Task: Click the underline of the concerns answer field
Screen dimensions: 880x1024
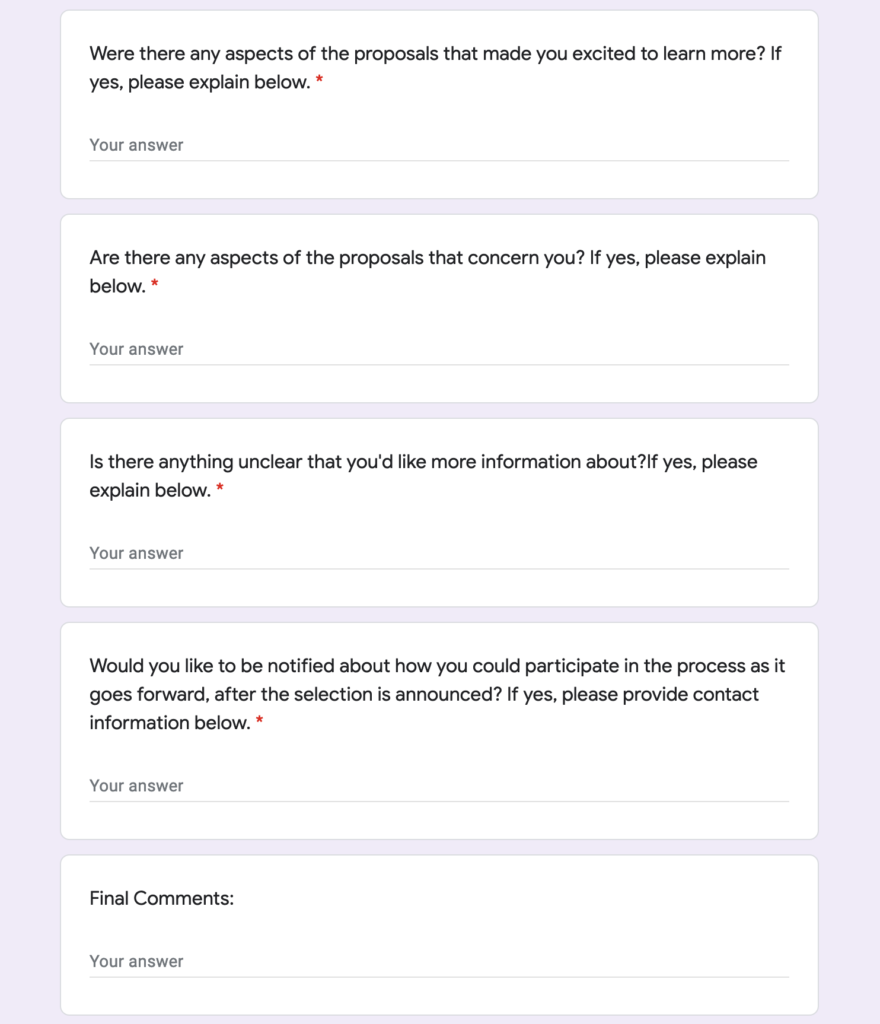Action: 439,364
